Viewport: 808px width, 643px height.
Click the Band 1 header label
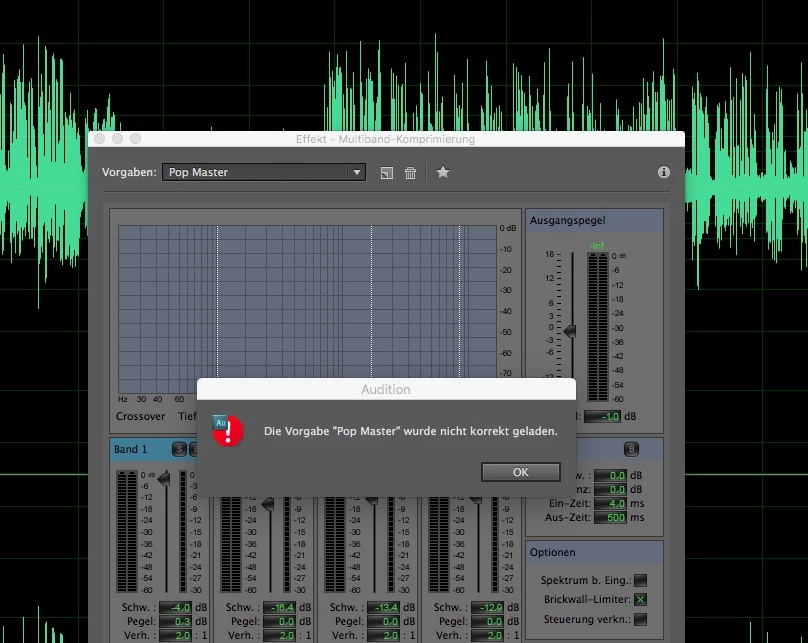click(130, 449)
